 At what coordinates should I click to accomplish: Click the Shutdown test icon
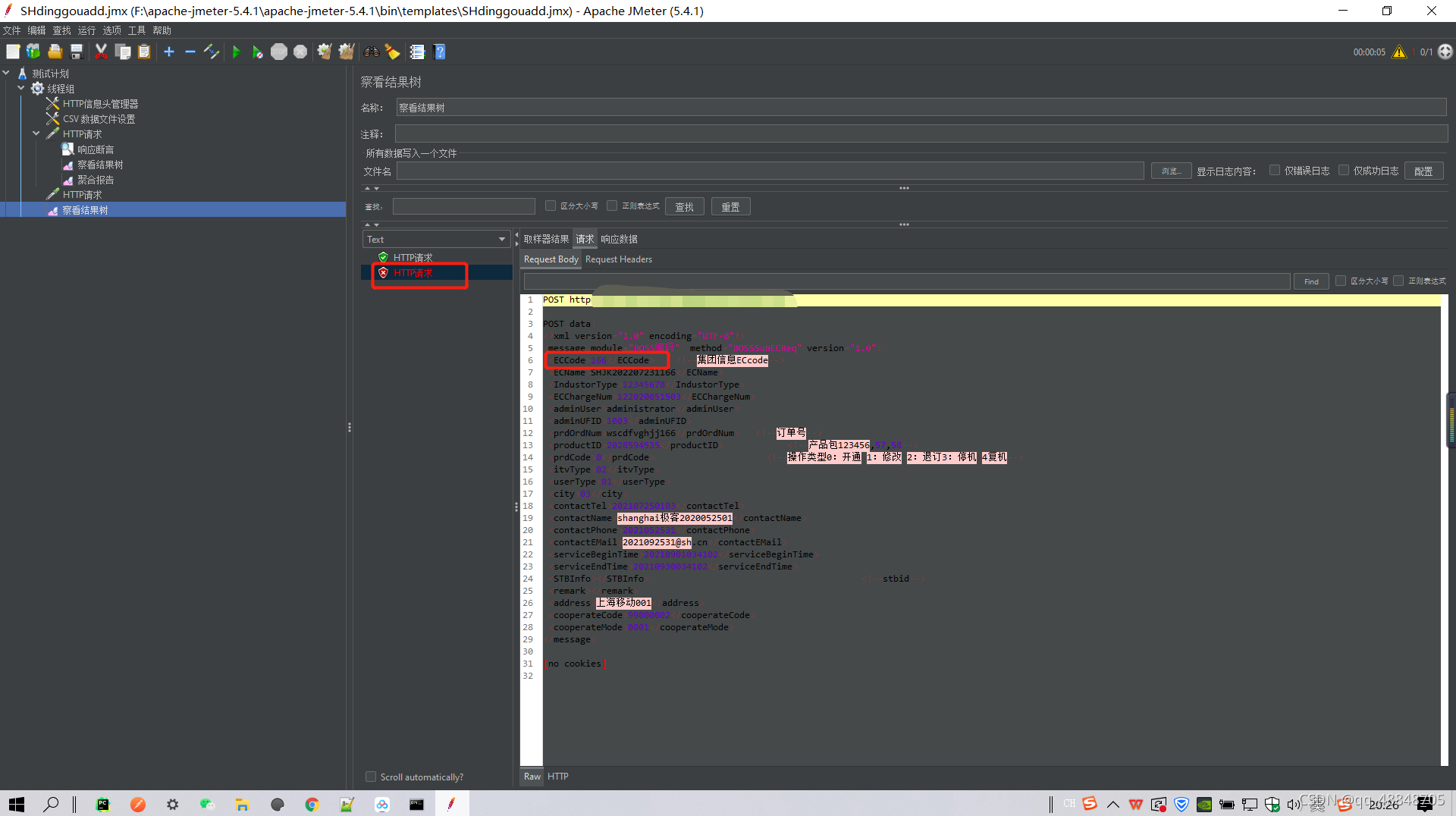tap(300, 52)
